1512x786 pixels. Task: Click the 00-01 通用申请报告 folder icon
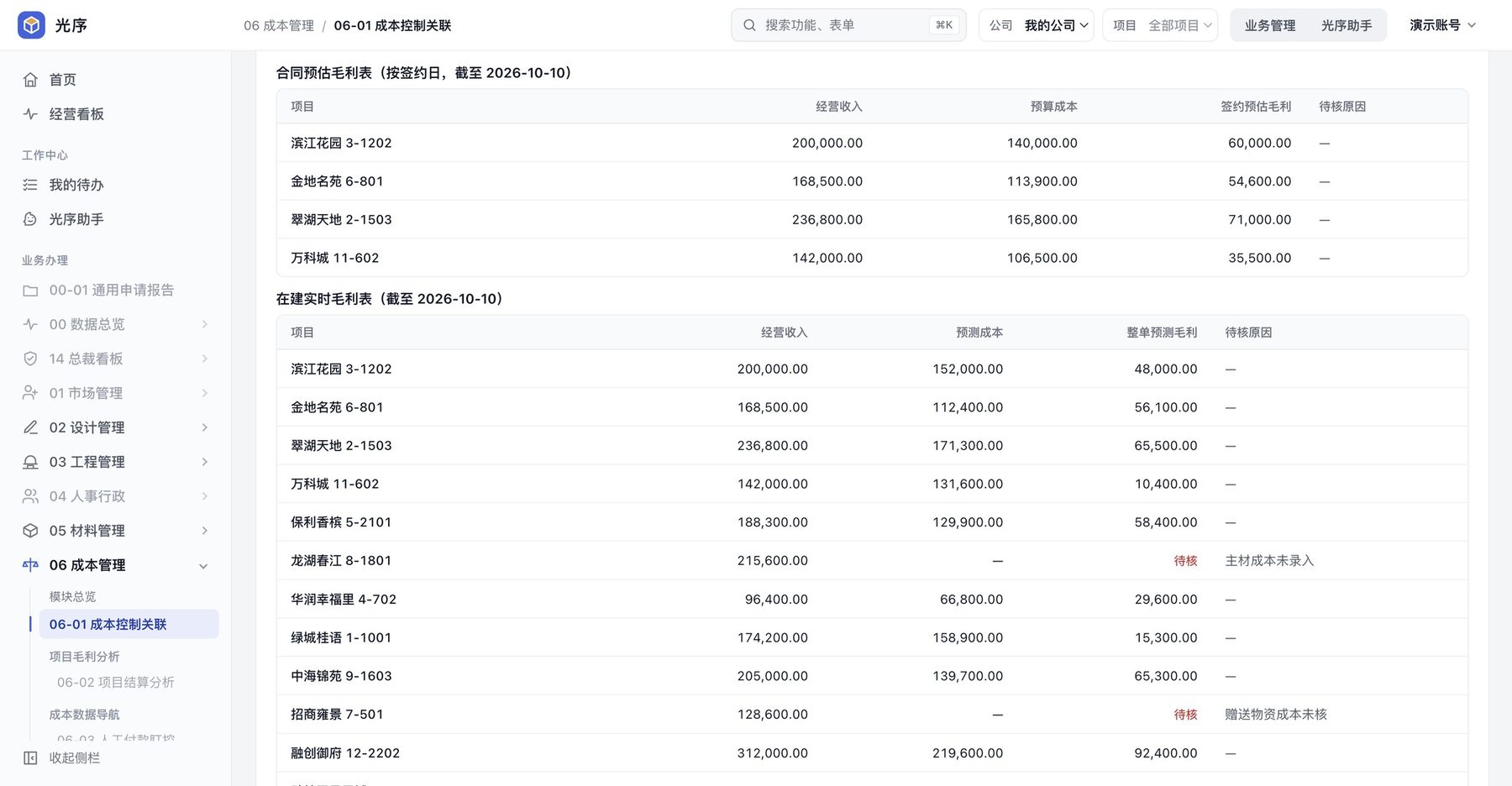tap(30, 291)
